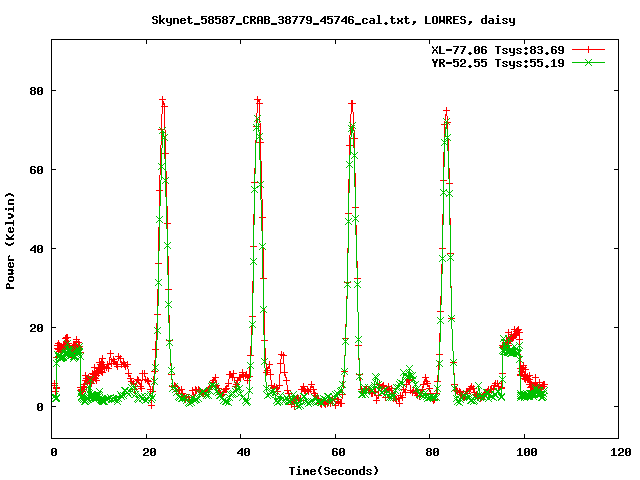Viewport: 640px width, 480px height.
Task: Click the top of the third peak near 63 seconds
Action: click(352, 104)
